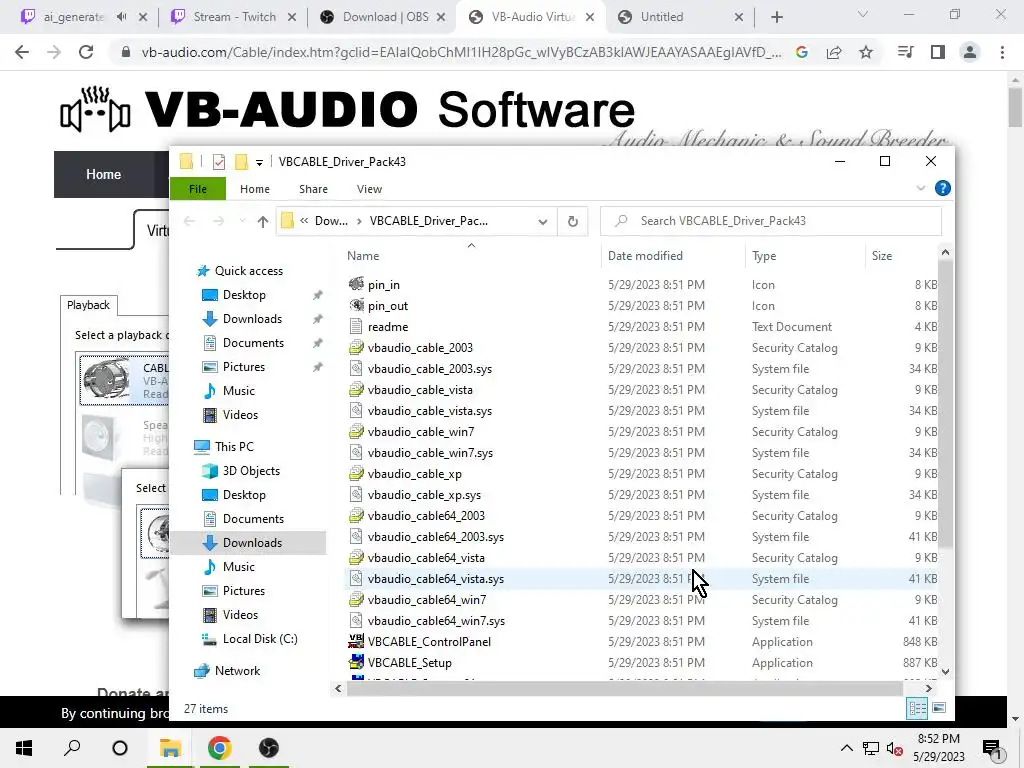Select the vbaudio_cable_xp file name
1024x768 pixels.
coord(415,473)
